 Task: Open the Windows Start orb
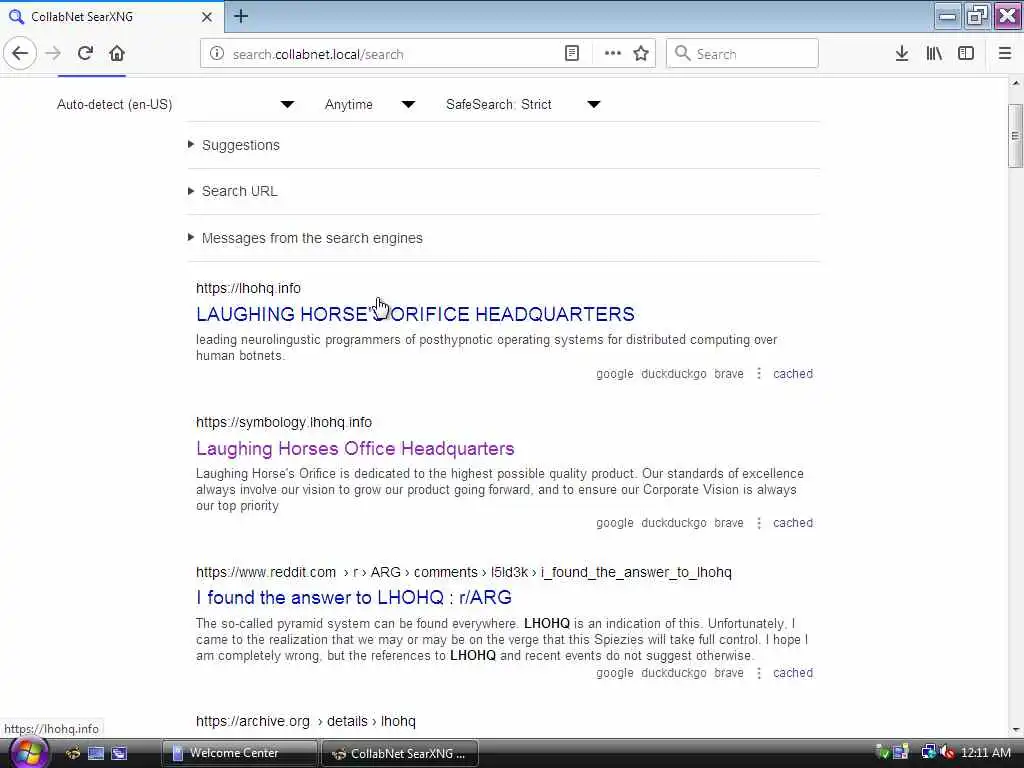coord(27,753)
